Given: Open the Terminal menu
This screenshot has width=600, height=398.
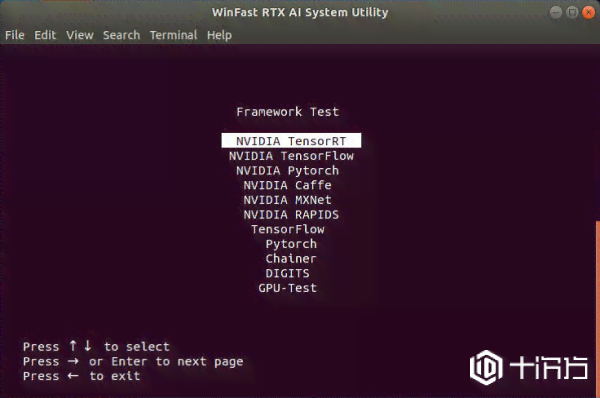Looking at the screenshot, I should (x=173, y=35).
